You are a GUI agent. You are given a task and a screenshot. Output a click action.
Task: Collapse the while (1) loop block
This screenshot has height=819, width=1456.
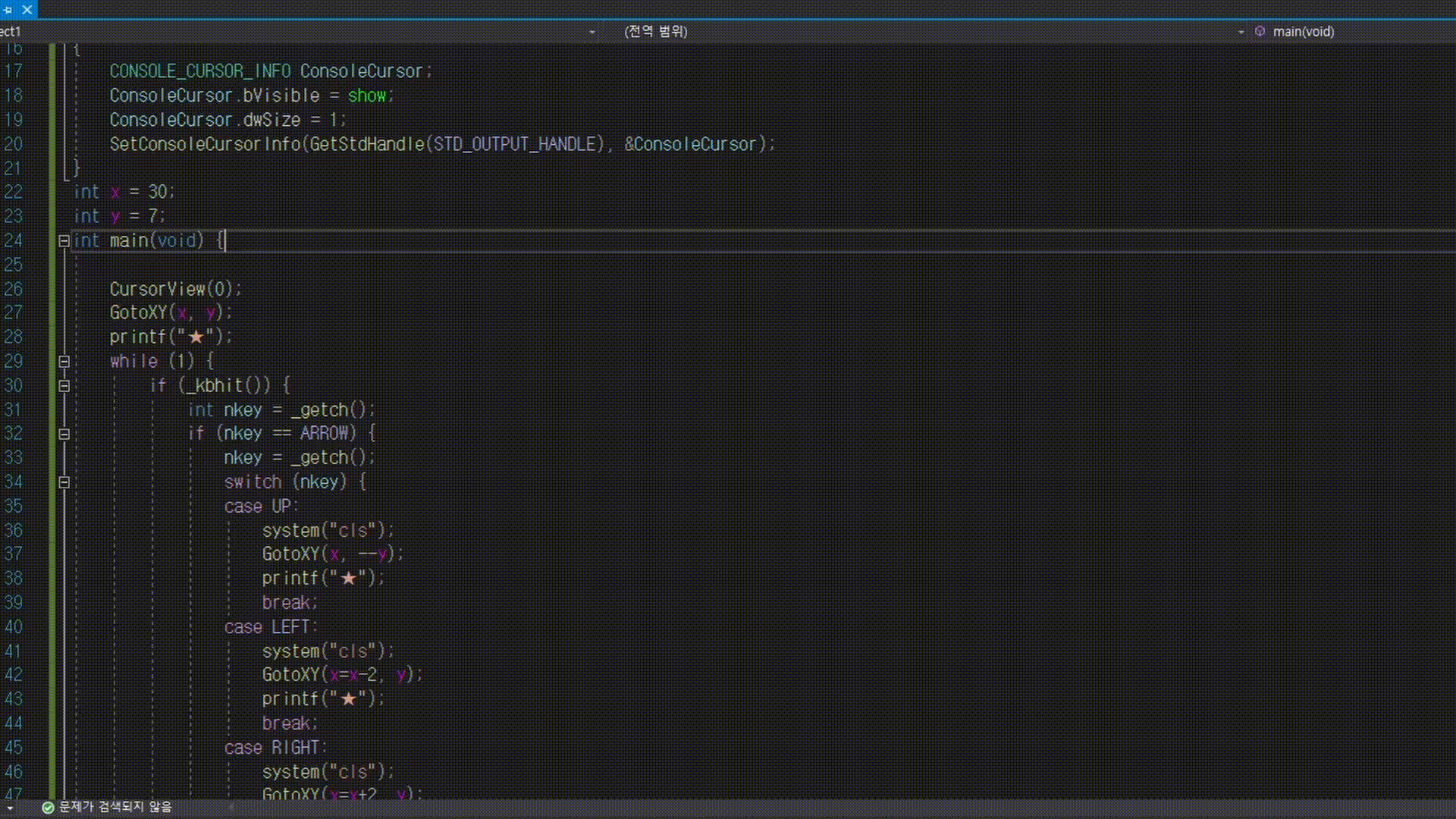tap(64, 362)
